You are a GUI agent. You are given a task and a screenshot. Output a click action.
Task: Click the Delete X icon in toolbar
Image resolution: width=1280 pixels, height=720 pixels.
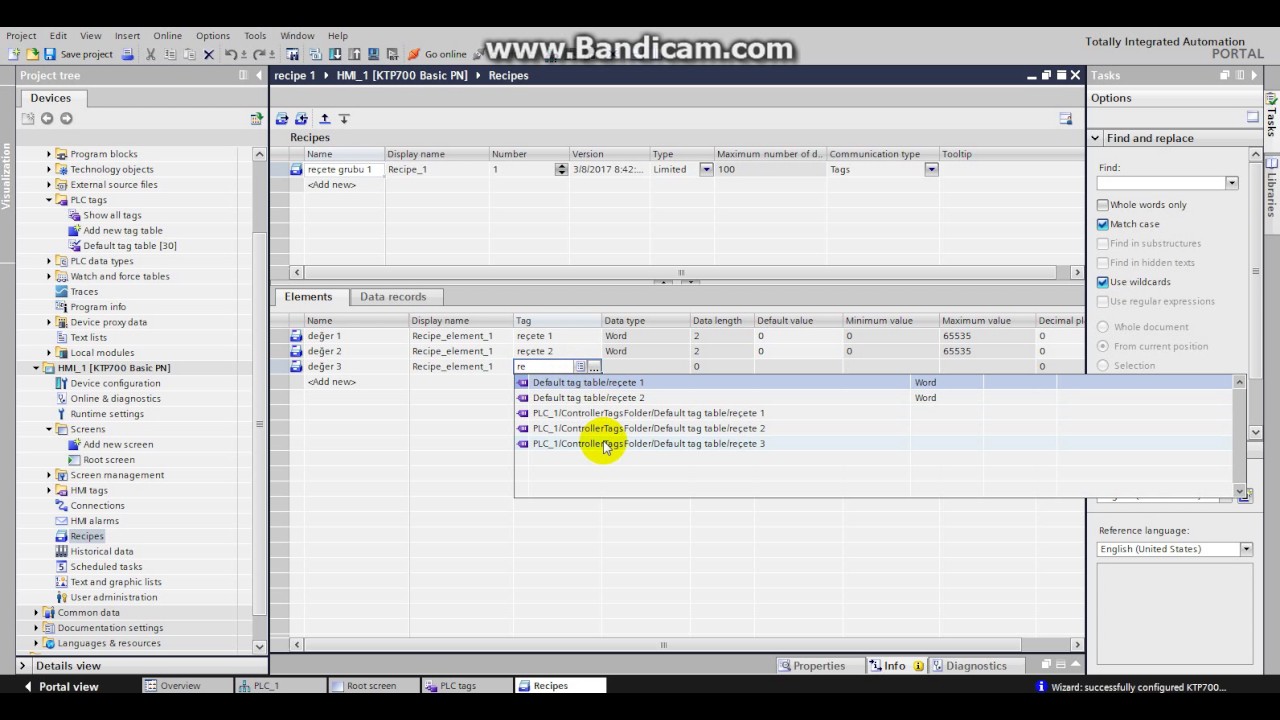208,54
